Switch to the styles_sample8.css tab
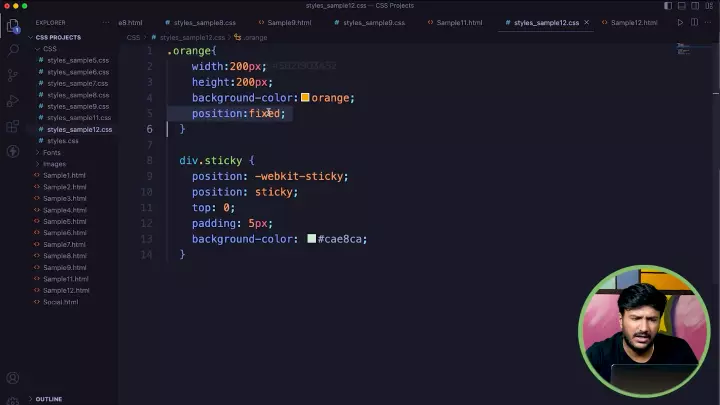 204,22
